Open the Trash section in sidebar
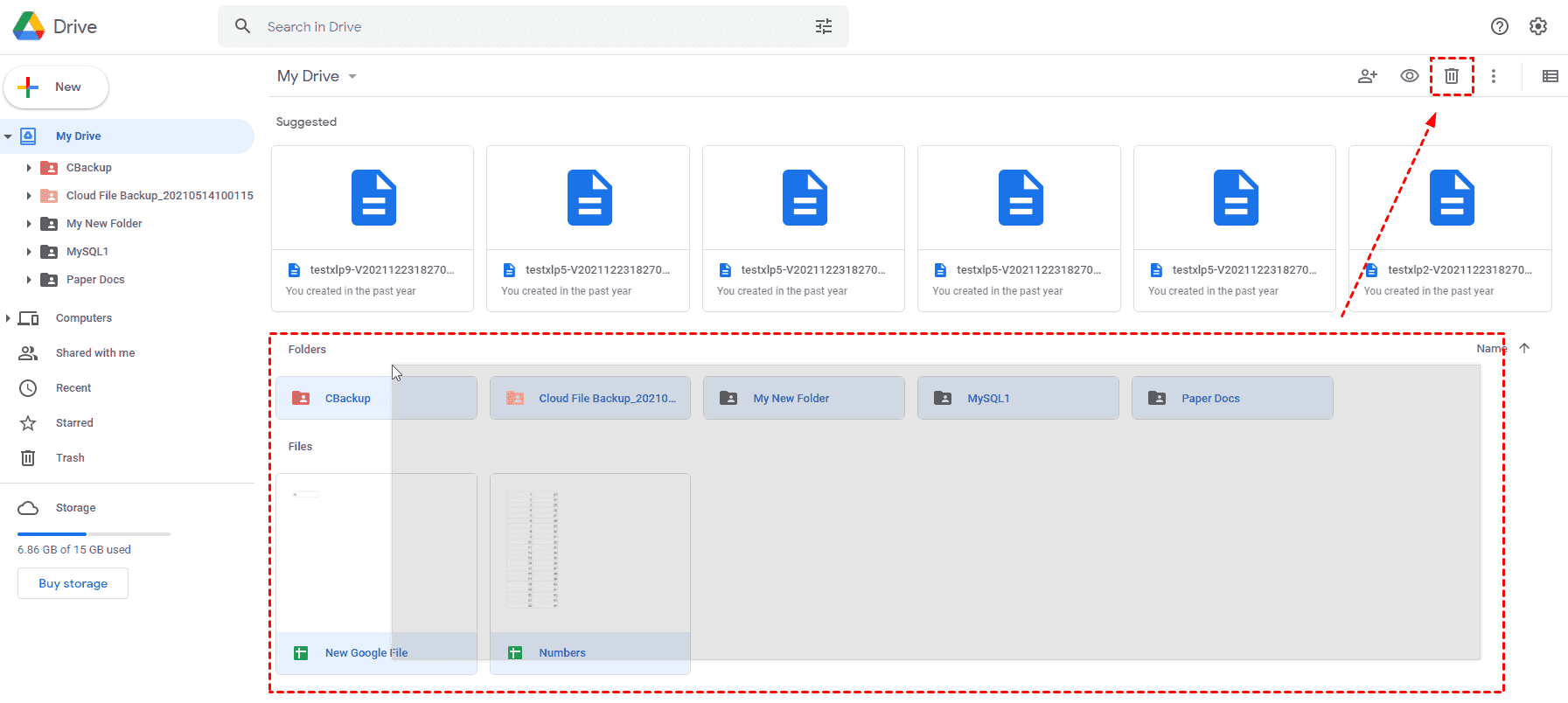1568x703 pixels. [x=70, y=458]
